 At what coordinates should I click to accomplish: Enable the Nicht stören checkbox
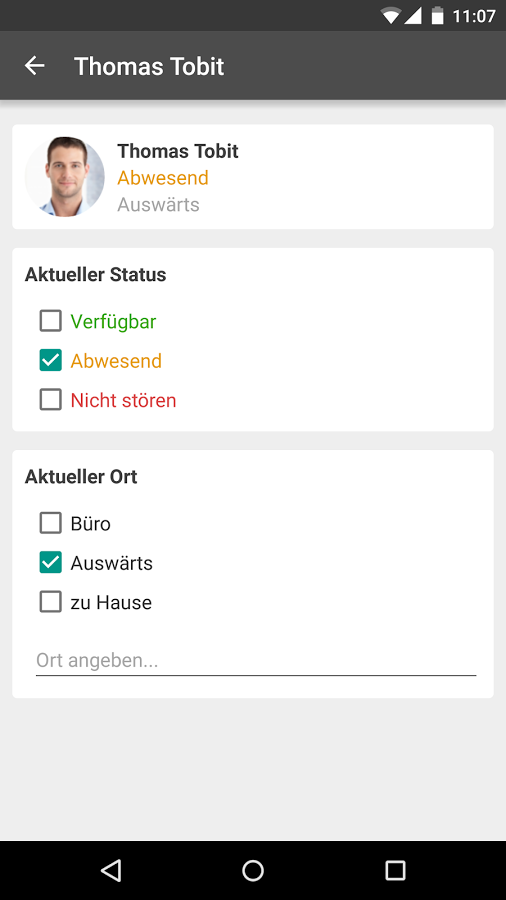click(50, 399)
